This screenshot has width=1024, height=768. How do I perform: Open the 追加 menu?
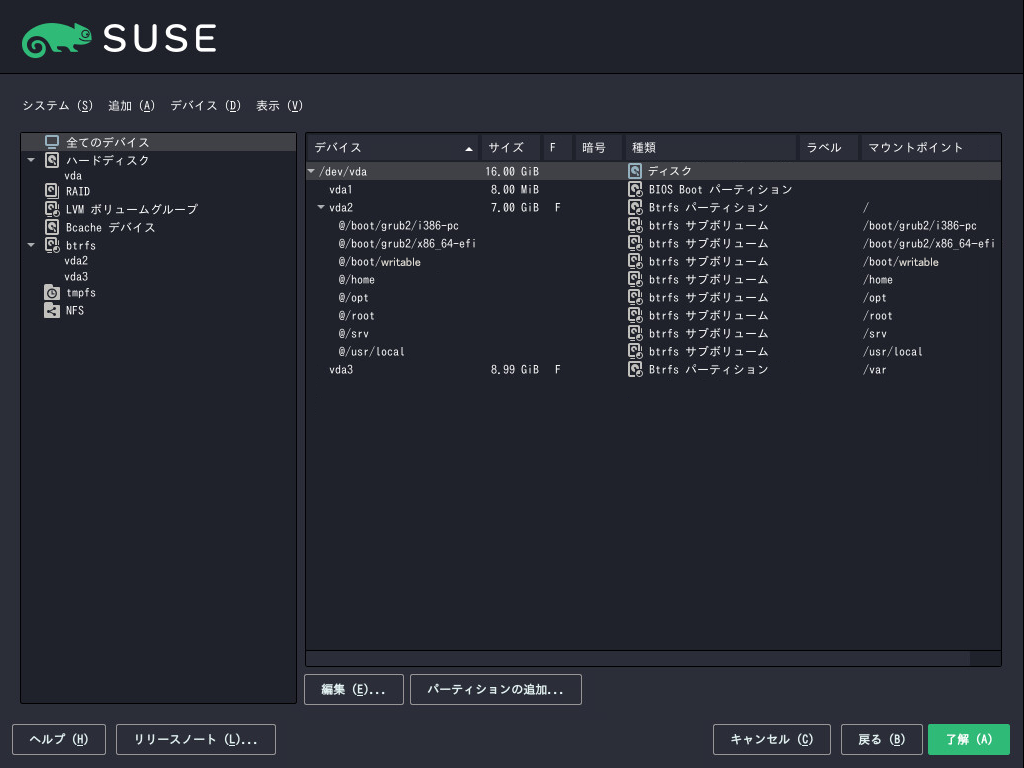pos(131,105)
